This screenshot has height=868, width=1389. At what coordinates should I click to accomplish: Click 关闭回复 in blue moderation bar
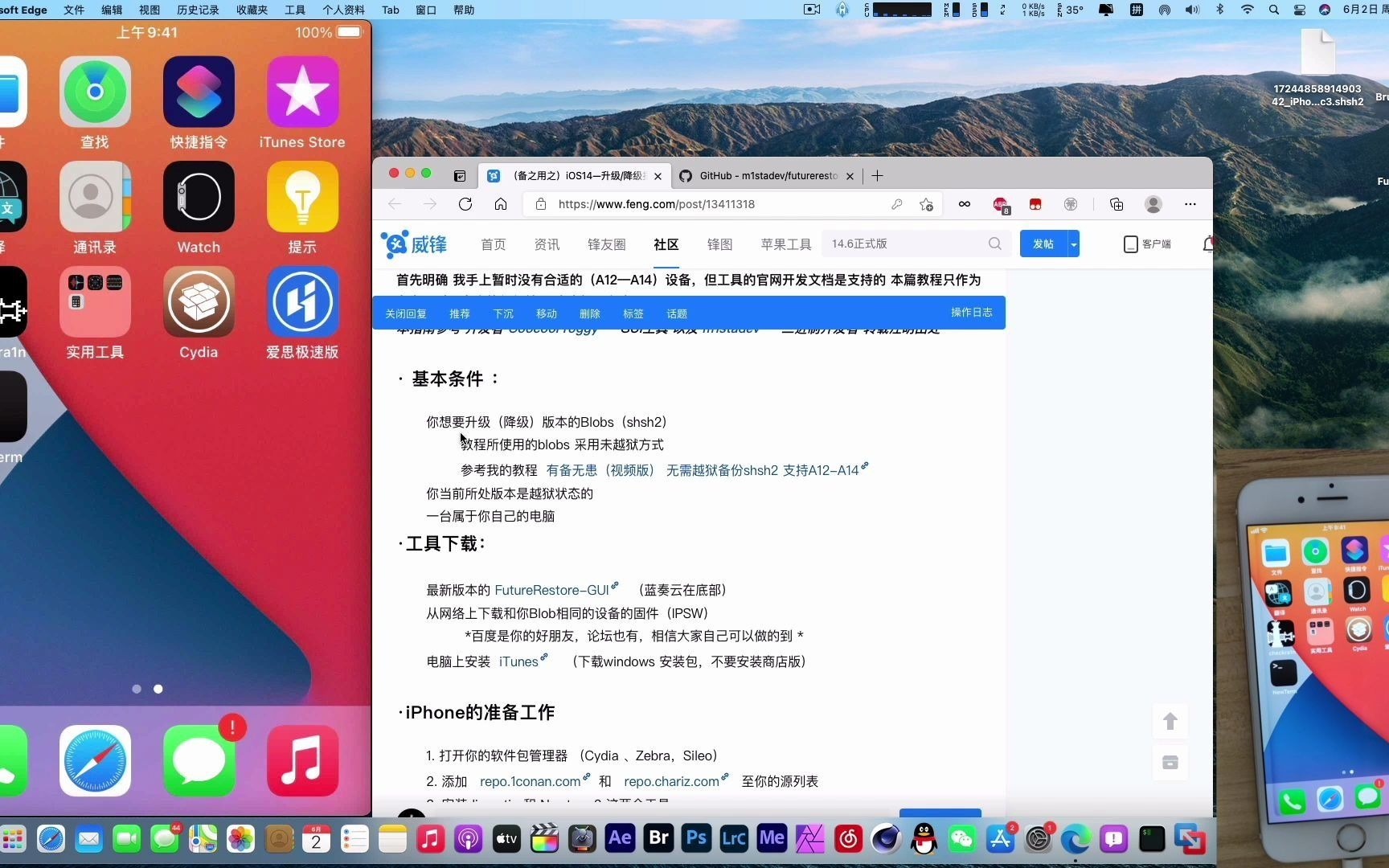point(406,313)
